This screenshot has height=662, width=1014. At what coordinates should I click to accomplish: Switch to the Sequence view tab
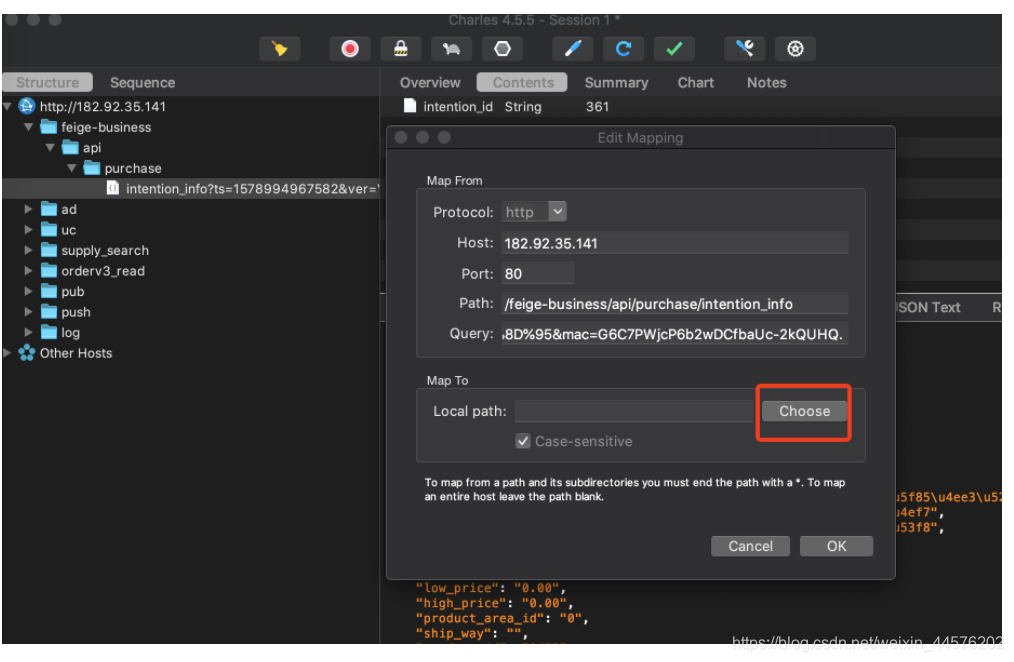click(x=142, y=83)
